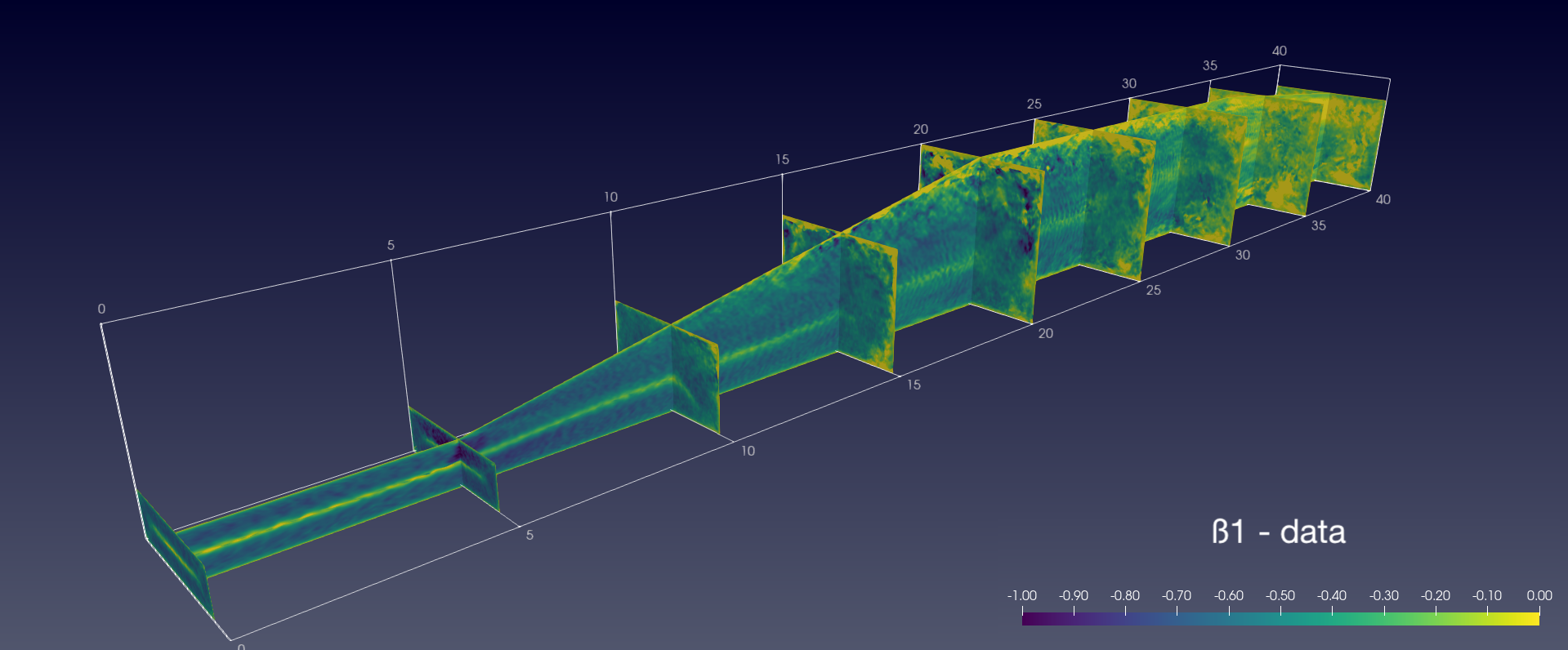Click the -1.00 label on the color legend
Screen dimensions: 1568x650
(x=1021, y=595)
